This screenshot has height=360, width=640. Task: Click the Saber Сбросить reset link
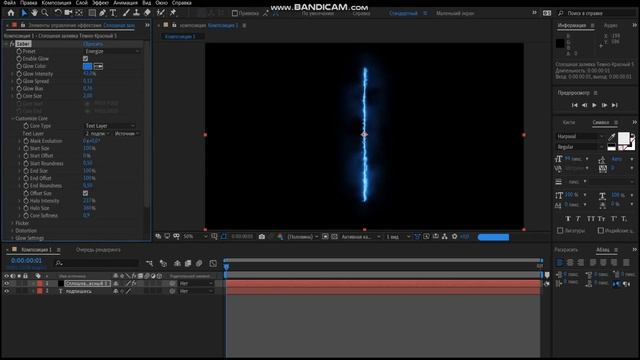(x=93, y=44)
